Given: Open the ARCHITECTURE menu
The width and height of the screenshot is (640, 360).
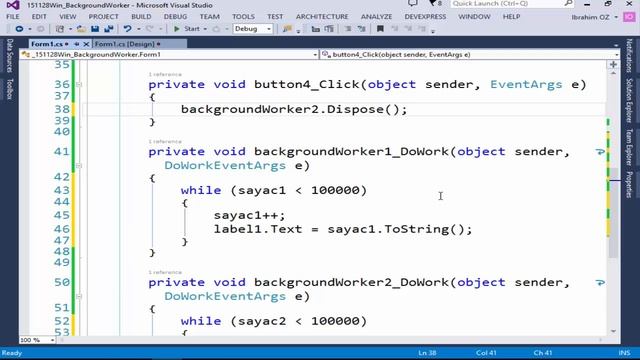Looking at the screenshot, I should pos(322,17).
